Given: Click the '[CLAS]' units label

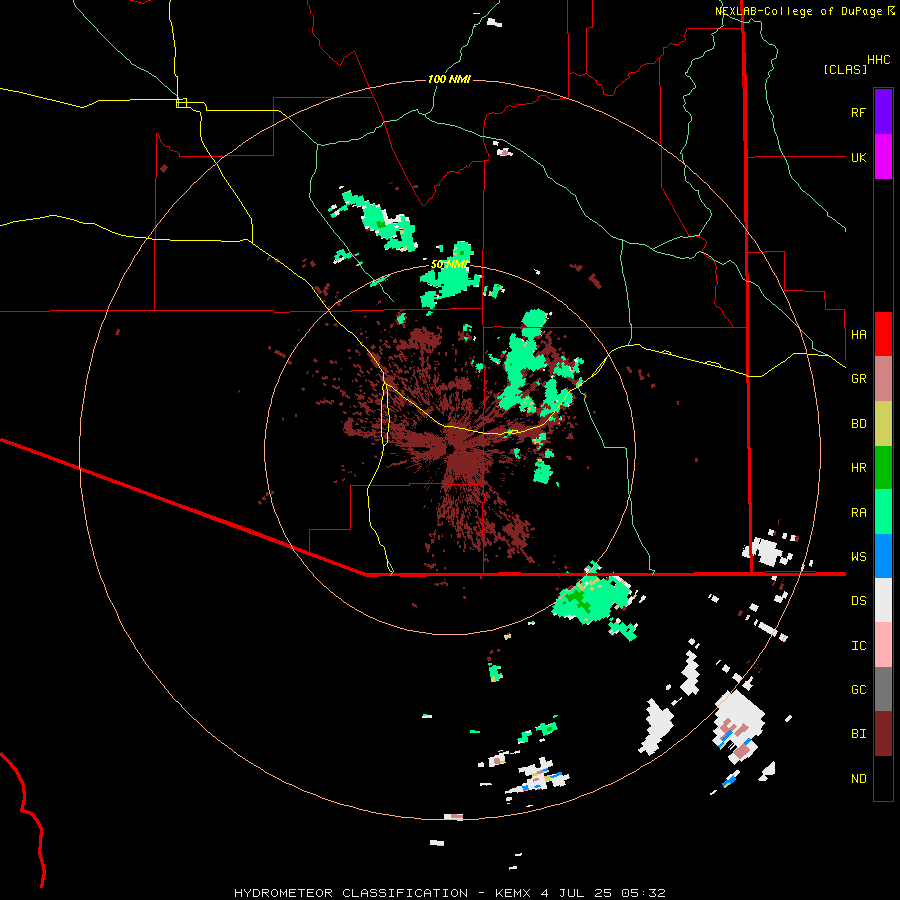Looking at the screenshot, I should pos(845,69).
